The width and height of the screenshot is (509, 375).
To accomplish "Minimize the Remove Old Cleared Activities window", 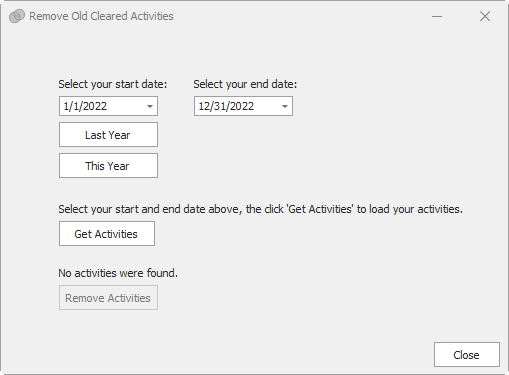I will [437, 16].
